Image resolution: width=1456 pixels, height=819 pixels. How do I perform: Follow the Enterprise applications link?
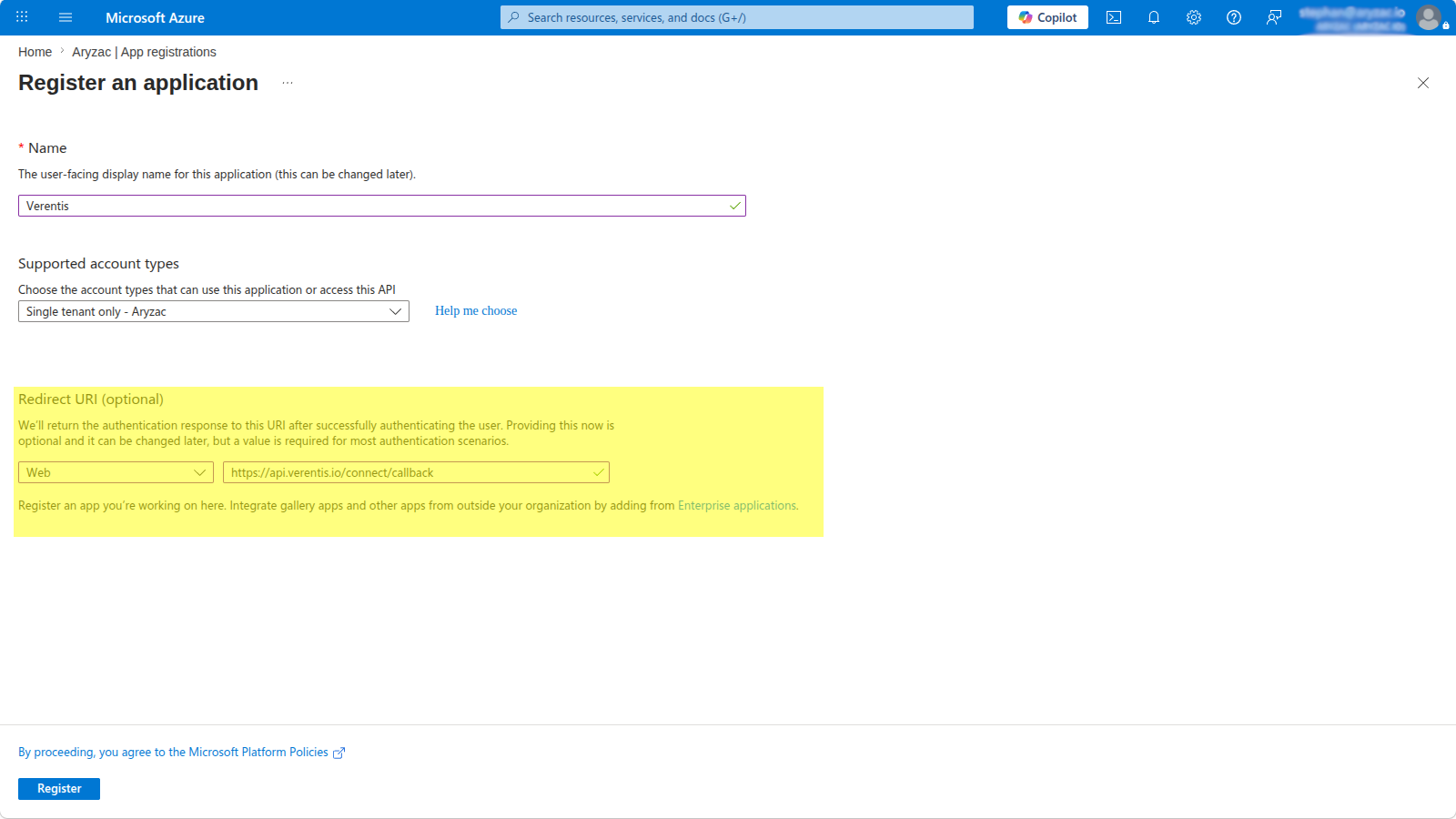[738, 506]
